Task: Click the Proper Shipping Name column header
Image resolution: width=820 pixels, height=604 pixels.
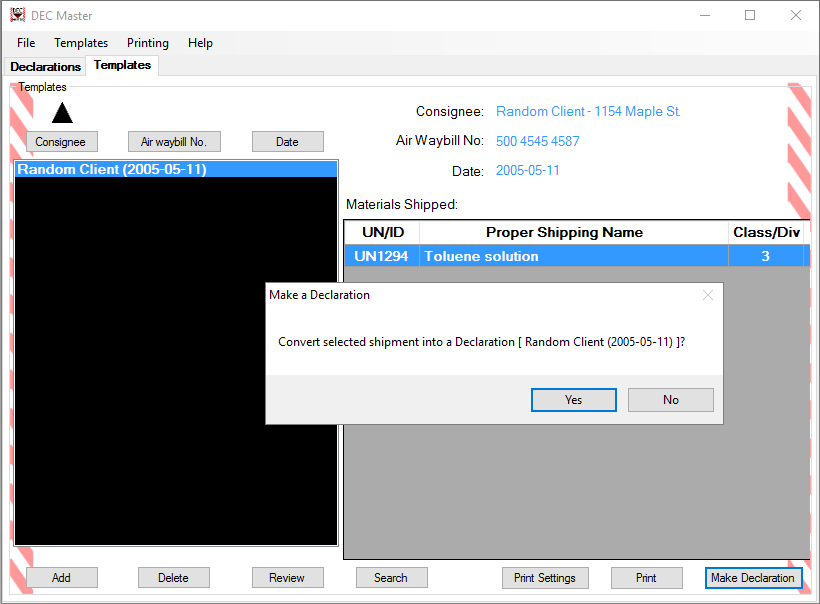Action: pos(574,232)
